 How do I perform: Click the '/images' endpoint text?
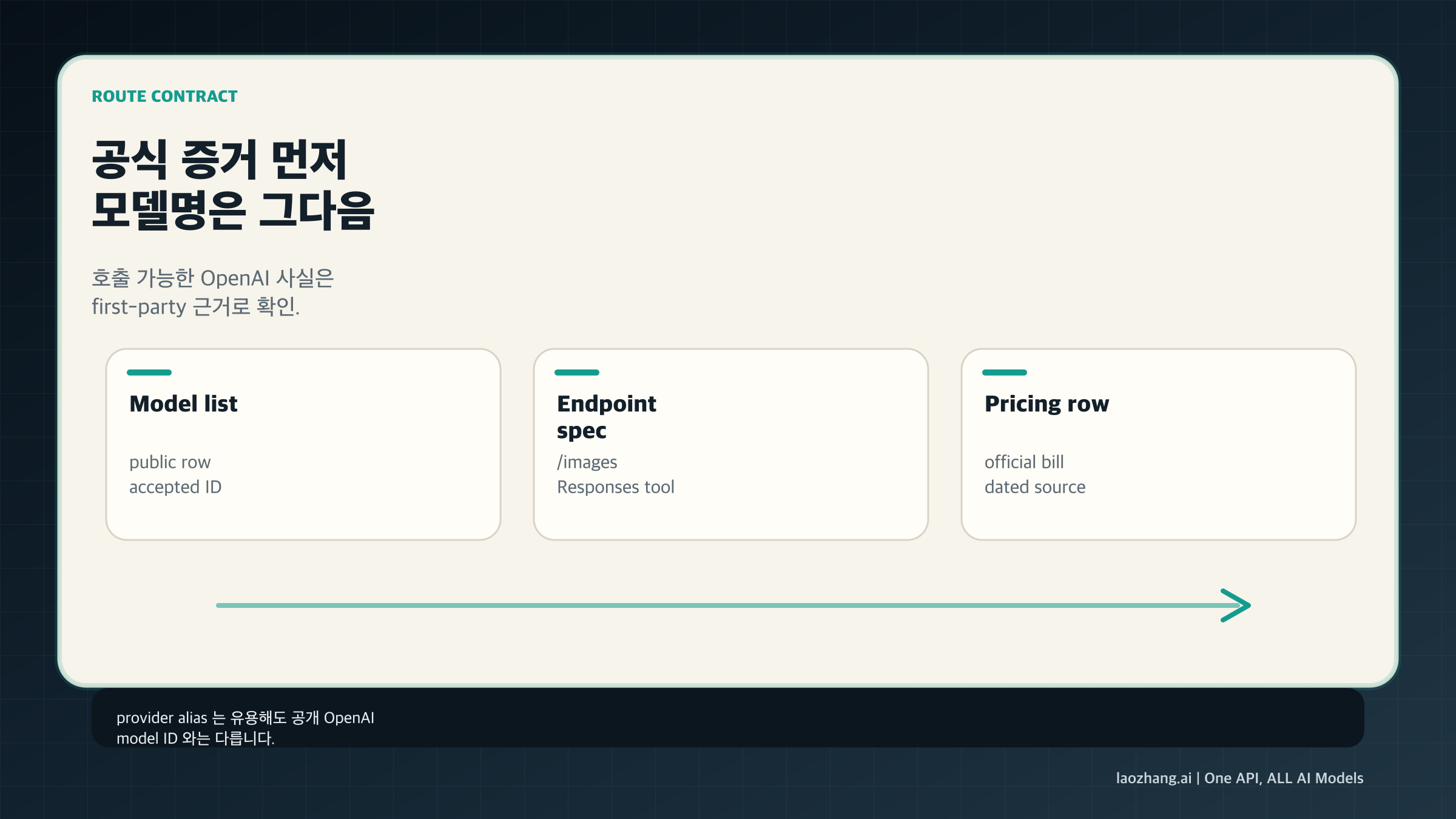coord(587,462)
